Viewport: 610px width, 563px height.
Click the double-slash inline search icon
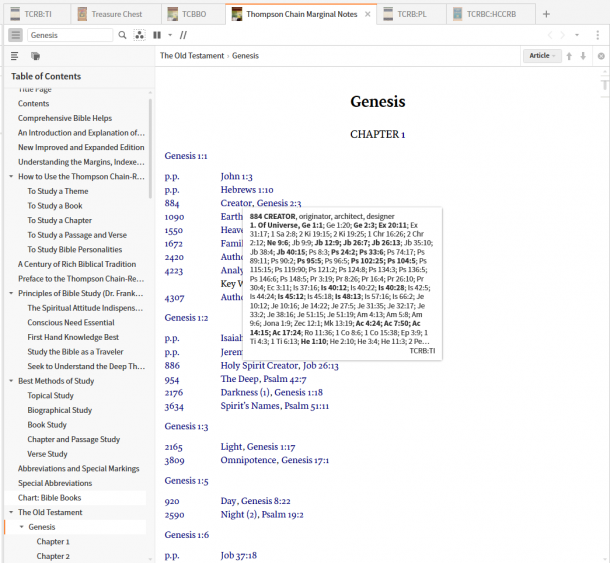(183, 35)
